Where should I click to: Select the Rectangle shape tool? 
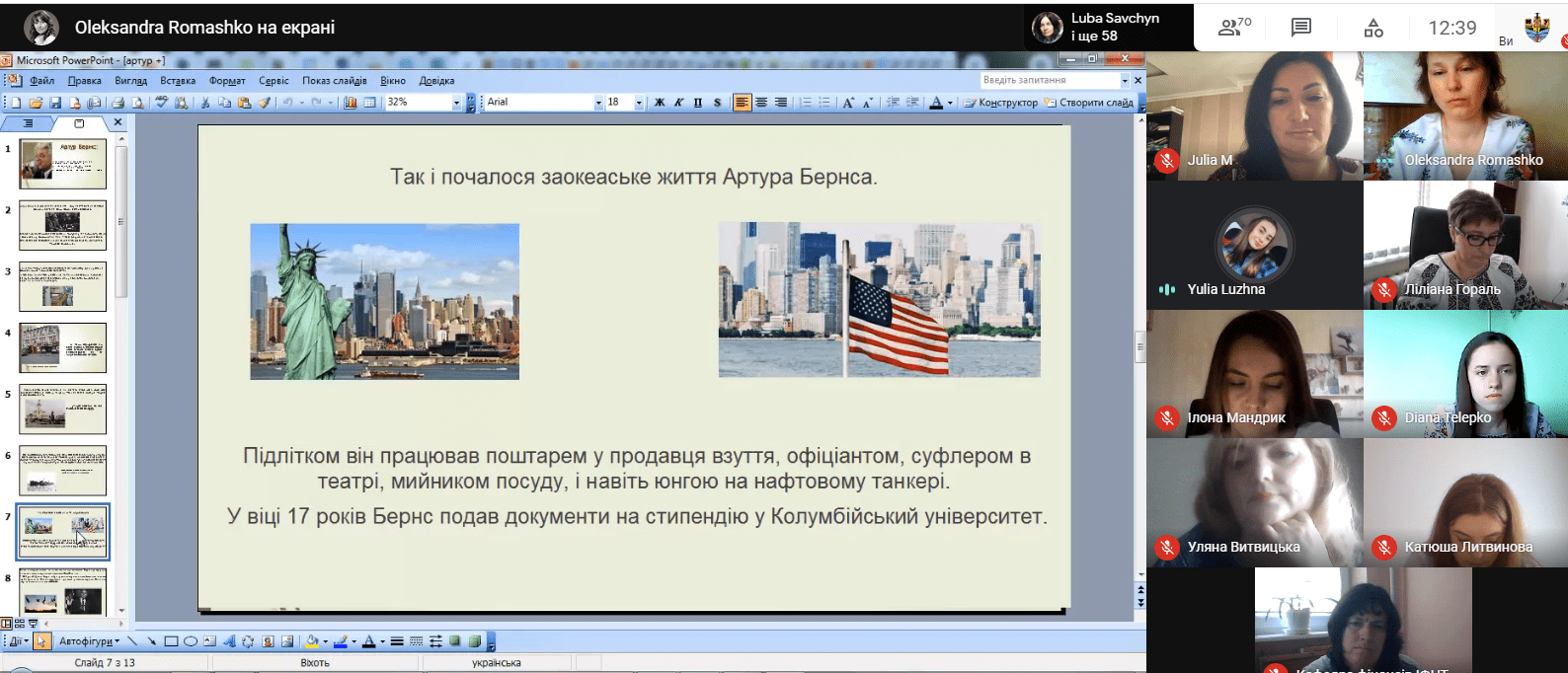point(171,641)
